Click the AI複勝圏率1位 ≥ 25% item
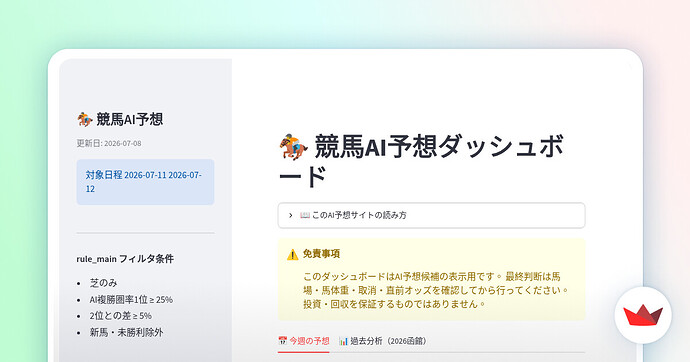The image size is (690, 362). point(131,300)
